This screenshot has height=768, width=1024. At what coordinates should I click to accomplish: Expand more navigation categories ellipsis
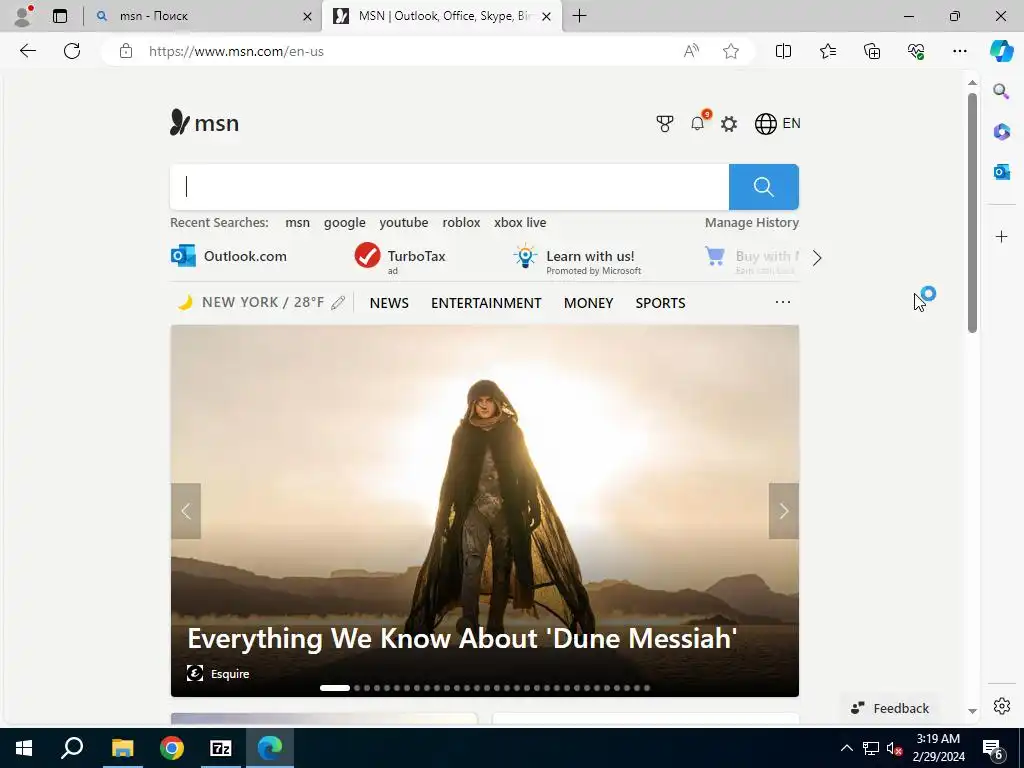click(782, 302)
